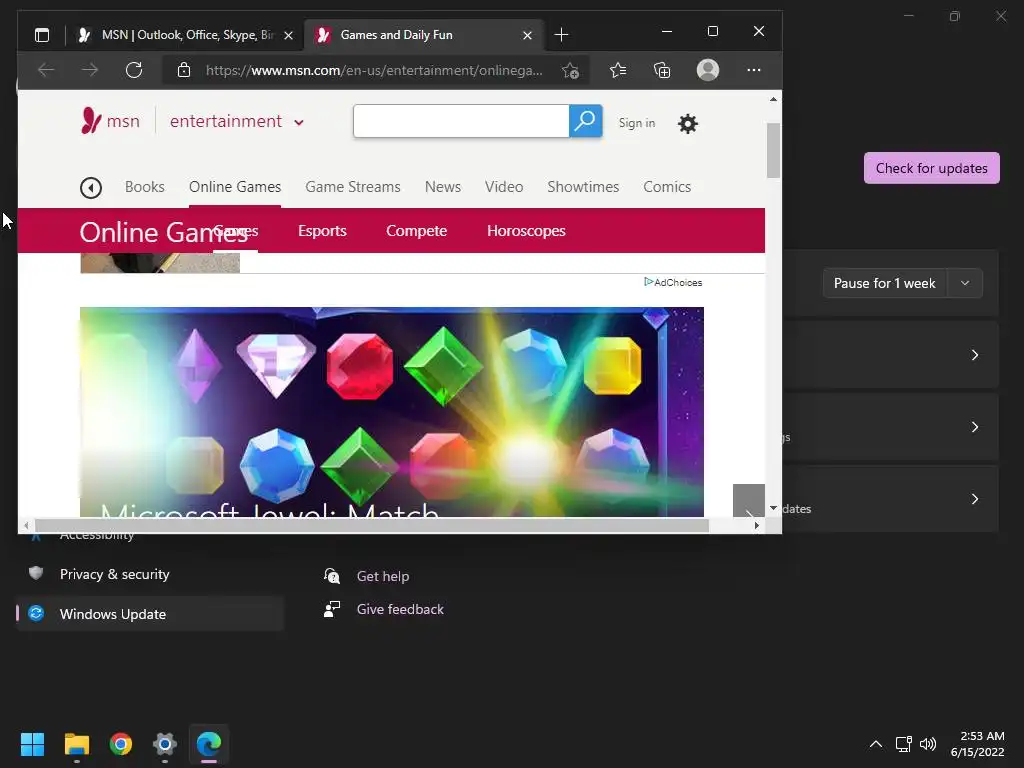Select the Games and Daily Fun tab
Image resolution: width=1024 pixels, height=768 pixels.
(x=423, y=35)
